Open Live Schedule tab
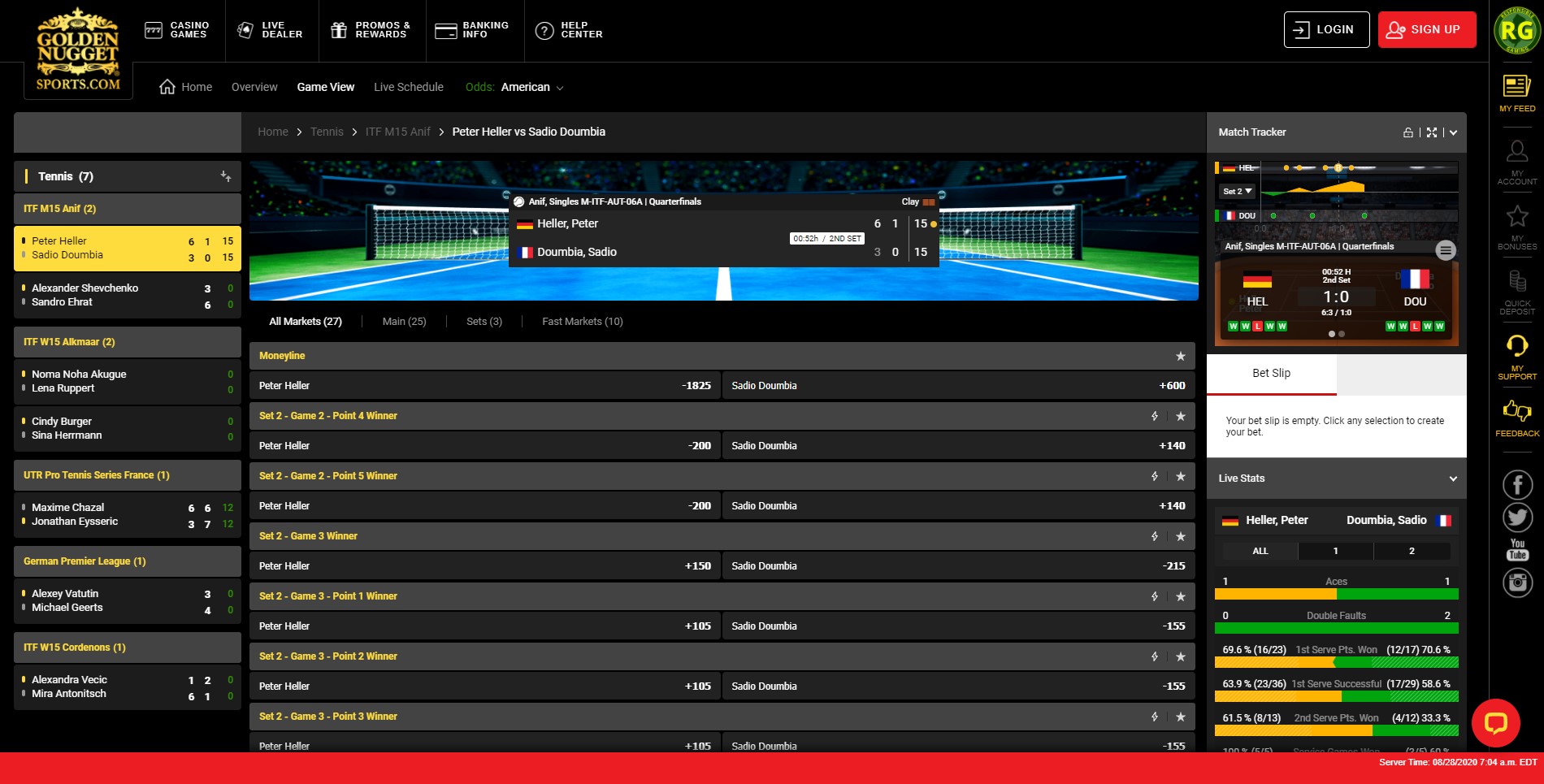The height and width of the screenshot is (784, 1544). pos(409,87)
